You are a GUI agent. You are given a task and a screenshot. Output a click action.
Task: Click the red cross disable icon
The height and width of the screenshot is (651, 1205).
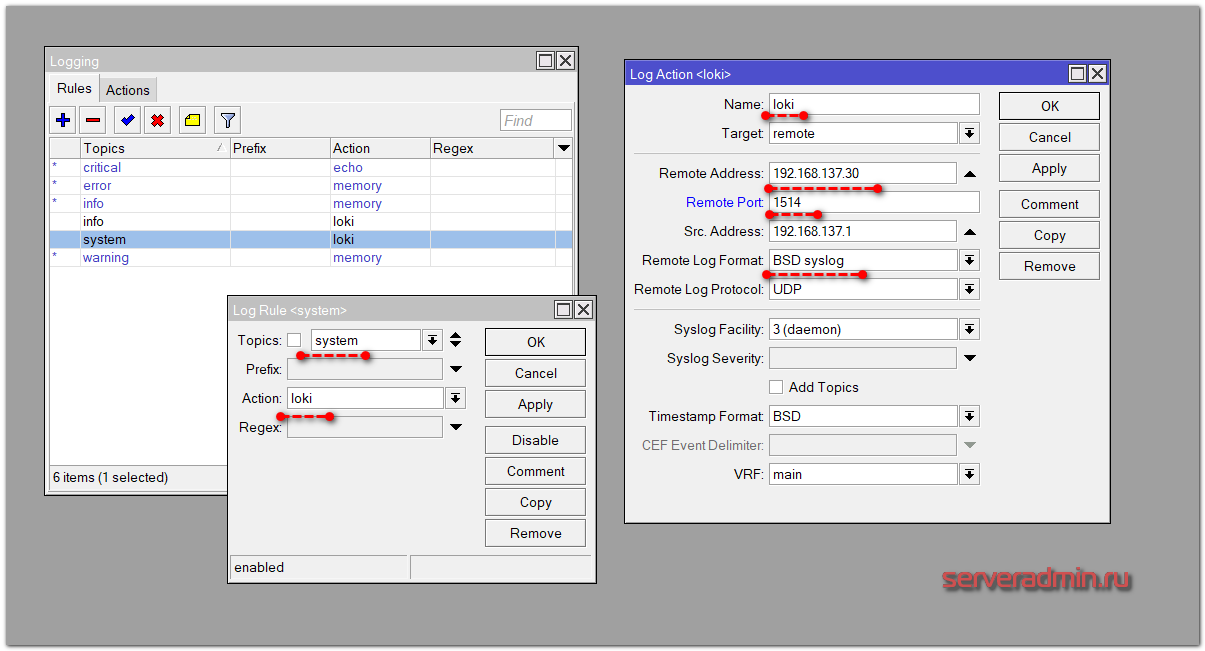tap(157, 121)
